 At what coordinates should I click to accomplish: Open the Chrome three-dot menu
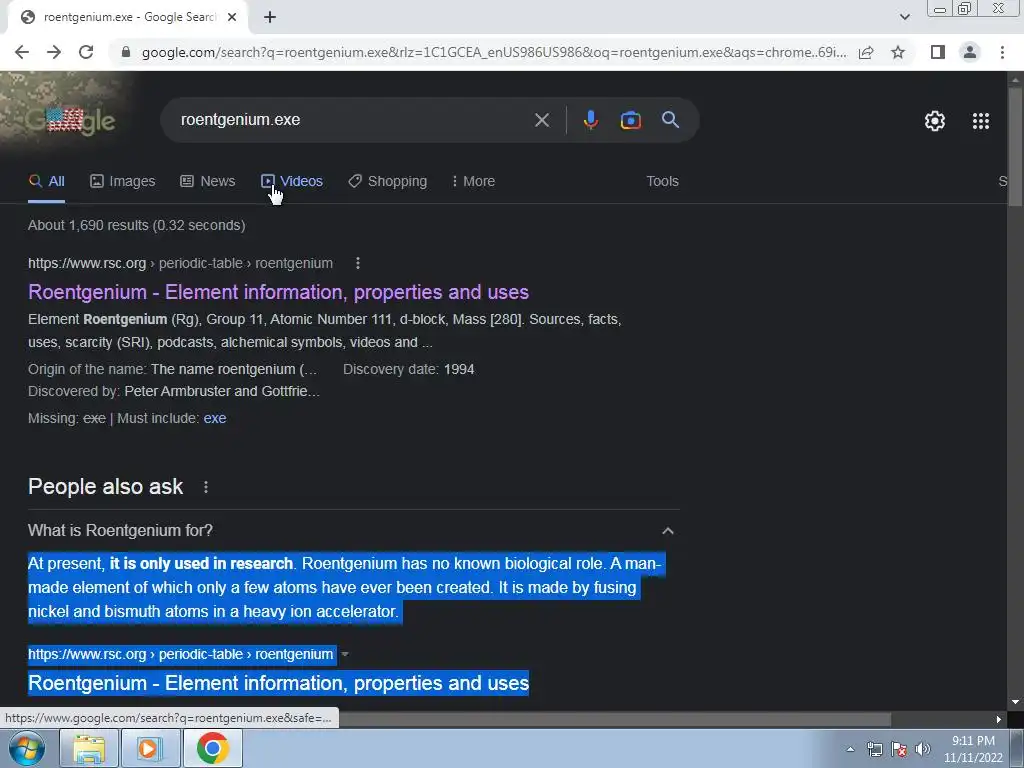[x=1002, y=52]
